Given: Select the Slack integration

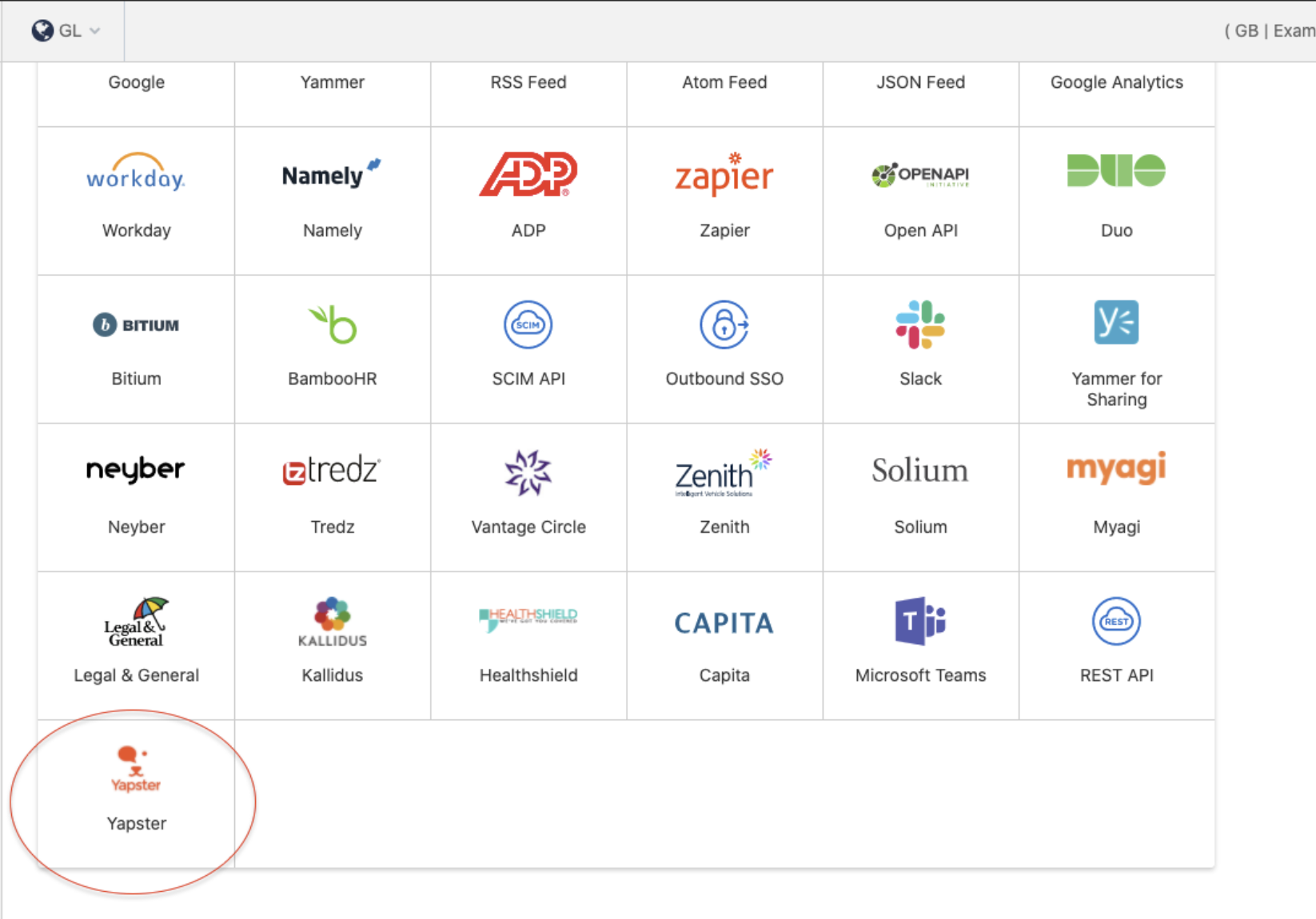Looking at the screenshot, I should pyautogui.click(x=920, y=344).
